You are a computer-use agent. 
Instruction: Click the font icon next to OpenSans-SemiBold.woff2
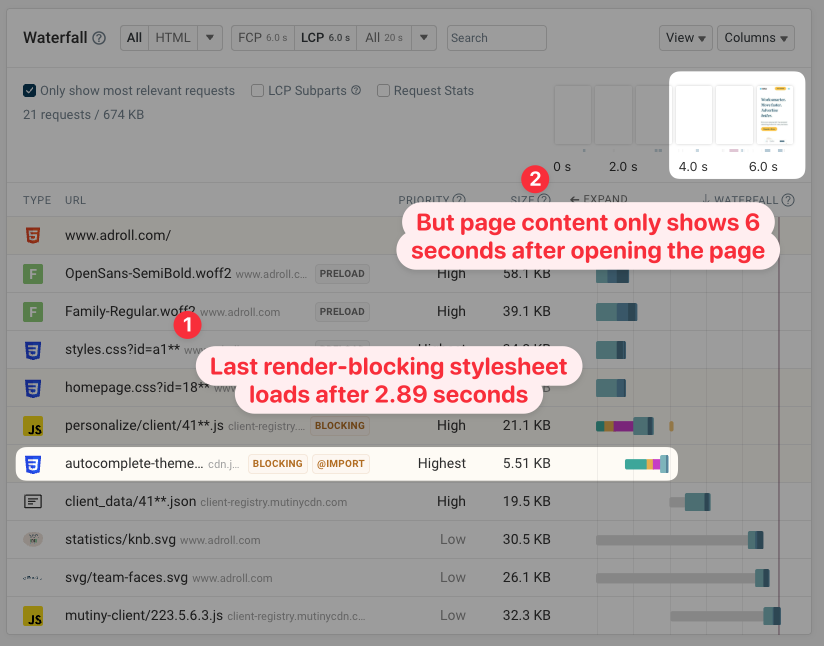pos(33,273)
